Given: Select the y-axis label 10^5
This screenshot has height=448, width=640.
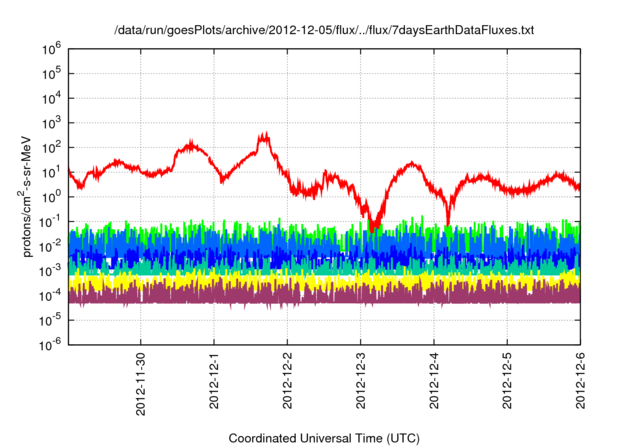Looking at the screenshot, I should point(51,74).
